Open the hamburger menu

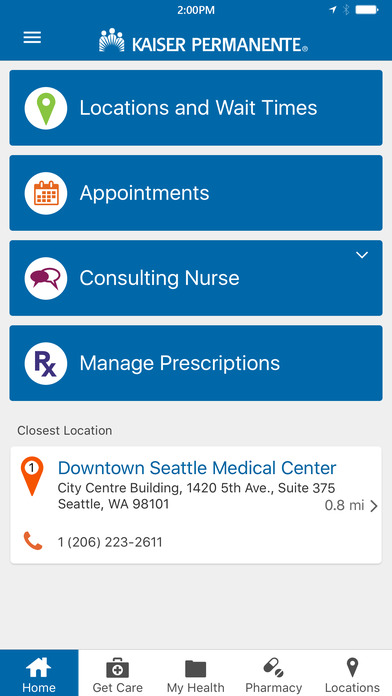coord(32,37)
